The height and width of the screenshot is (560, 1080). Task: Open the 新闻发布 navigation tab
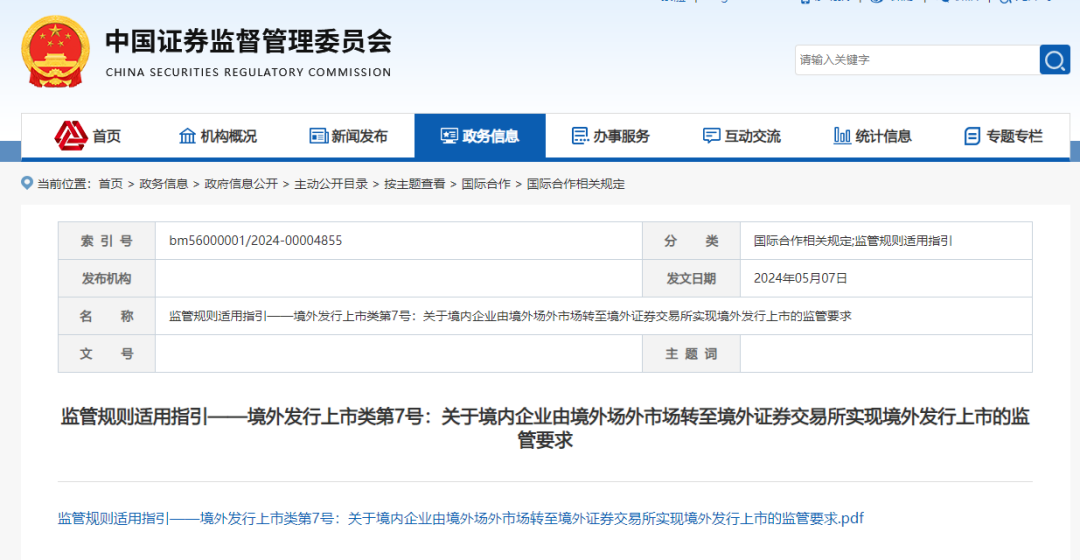point(349,136)
